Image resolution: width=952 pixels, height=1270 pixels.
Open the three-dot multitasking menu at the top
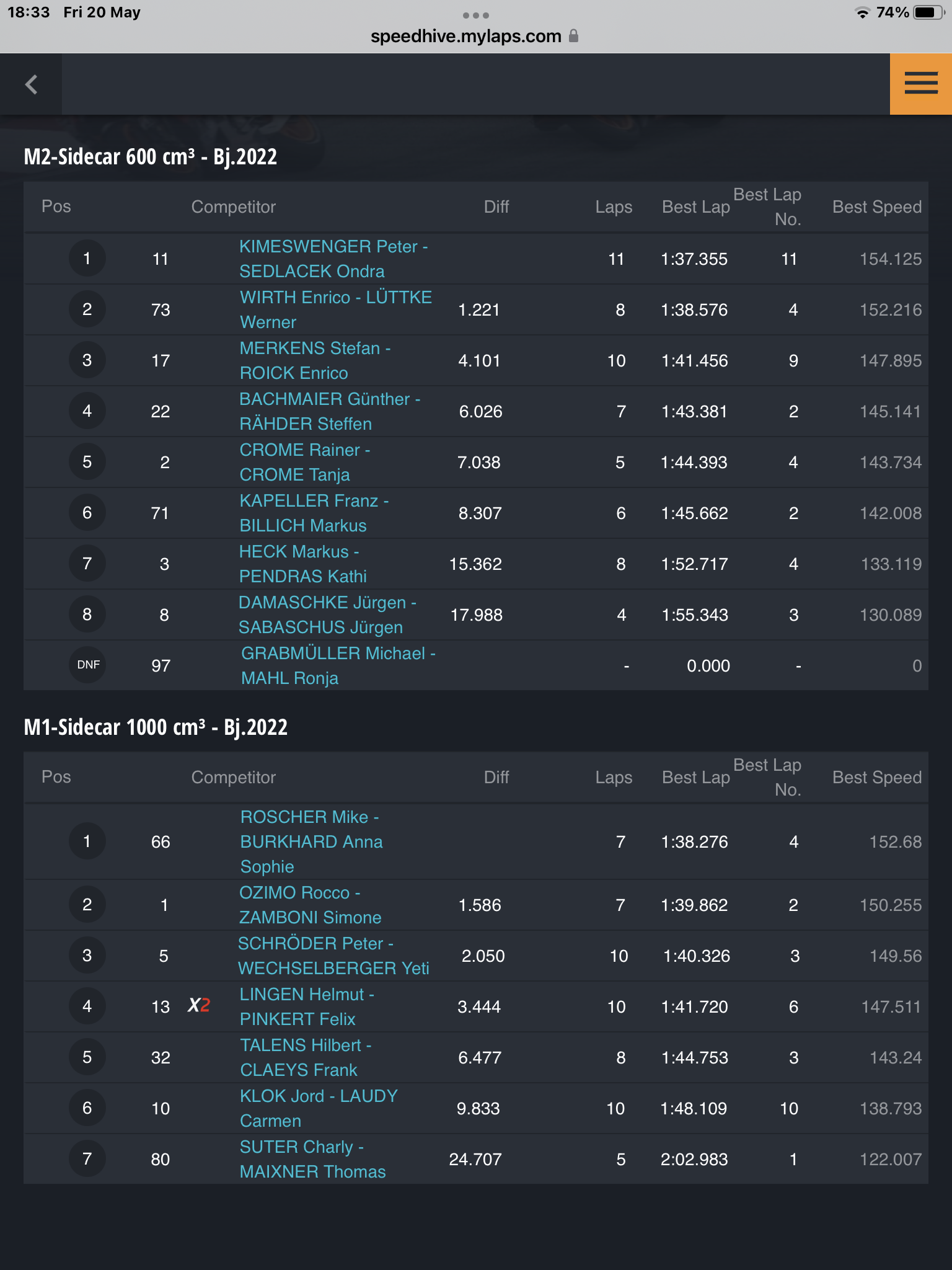coord(476,15)
